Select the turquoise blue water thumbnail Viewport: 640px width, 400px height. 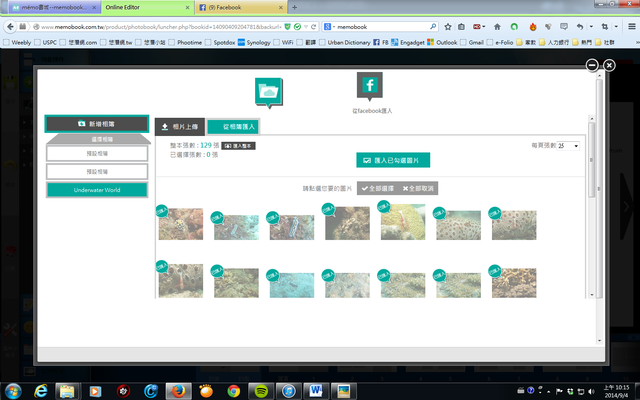point(292,285)
